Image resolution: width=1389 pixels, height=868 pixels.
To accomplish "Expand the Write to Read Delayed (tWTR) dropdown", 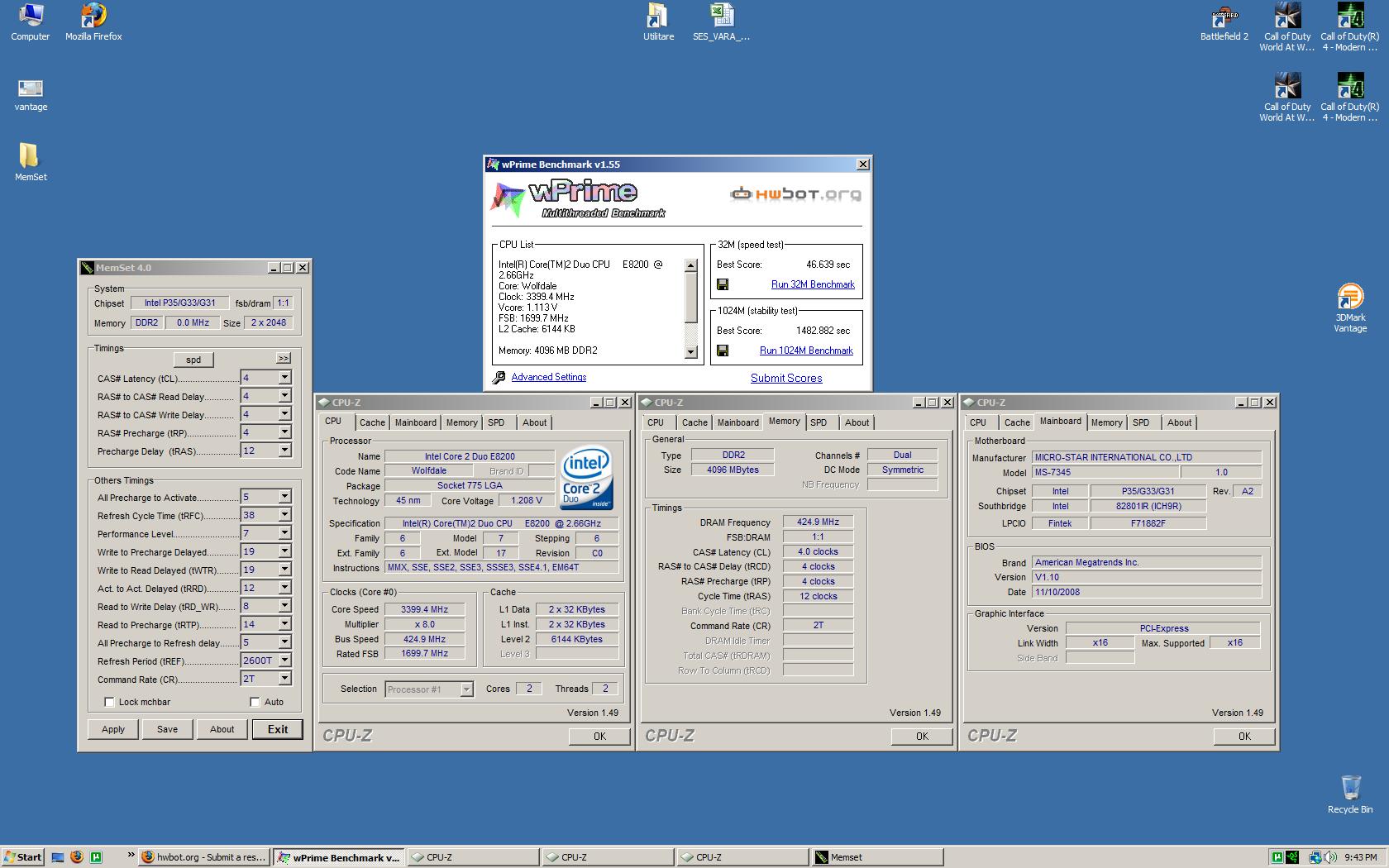I will 284,570.
